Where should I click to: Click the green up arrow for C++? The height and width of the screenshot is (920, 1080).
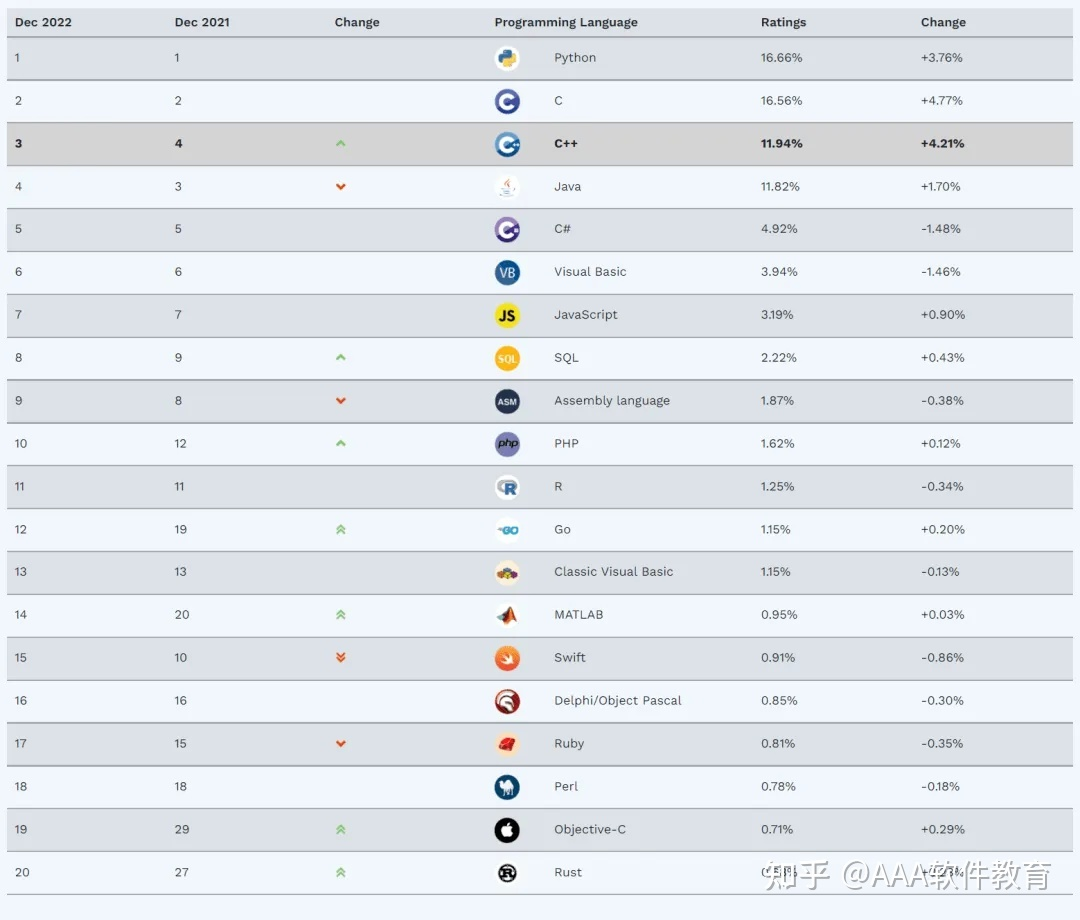341,144
